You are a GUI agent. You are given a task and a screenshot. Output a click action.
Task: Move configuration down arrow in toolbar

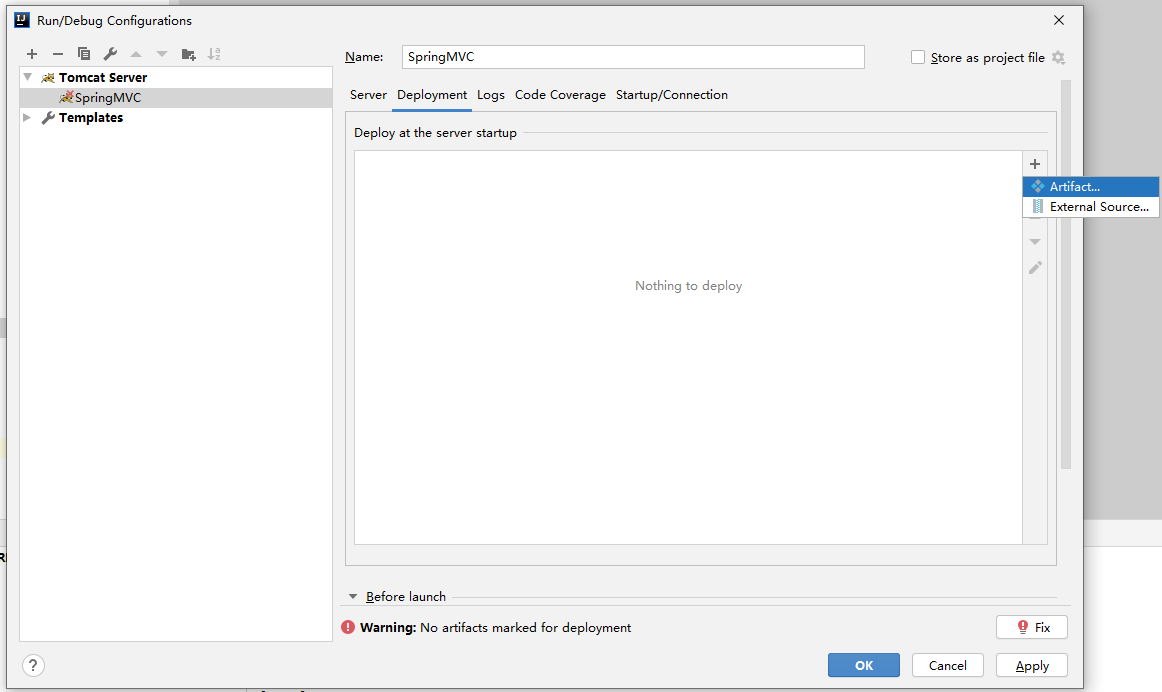pos(162,54)
